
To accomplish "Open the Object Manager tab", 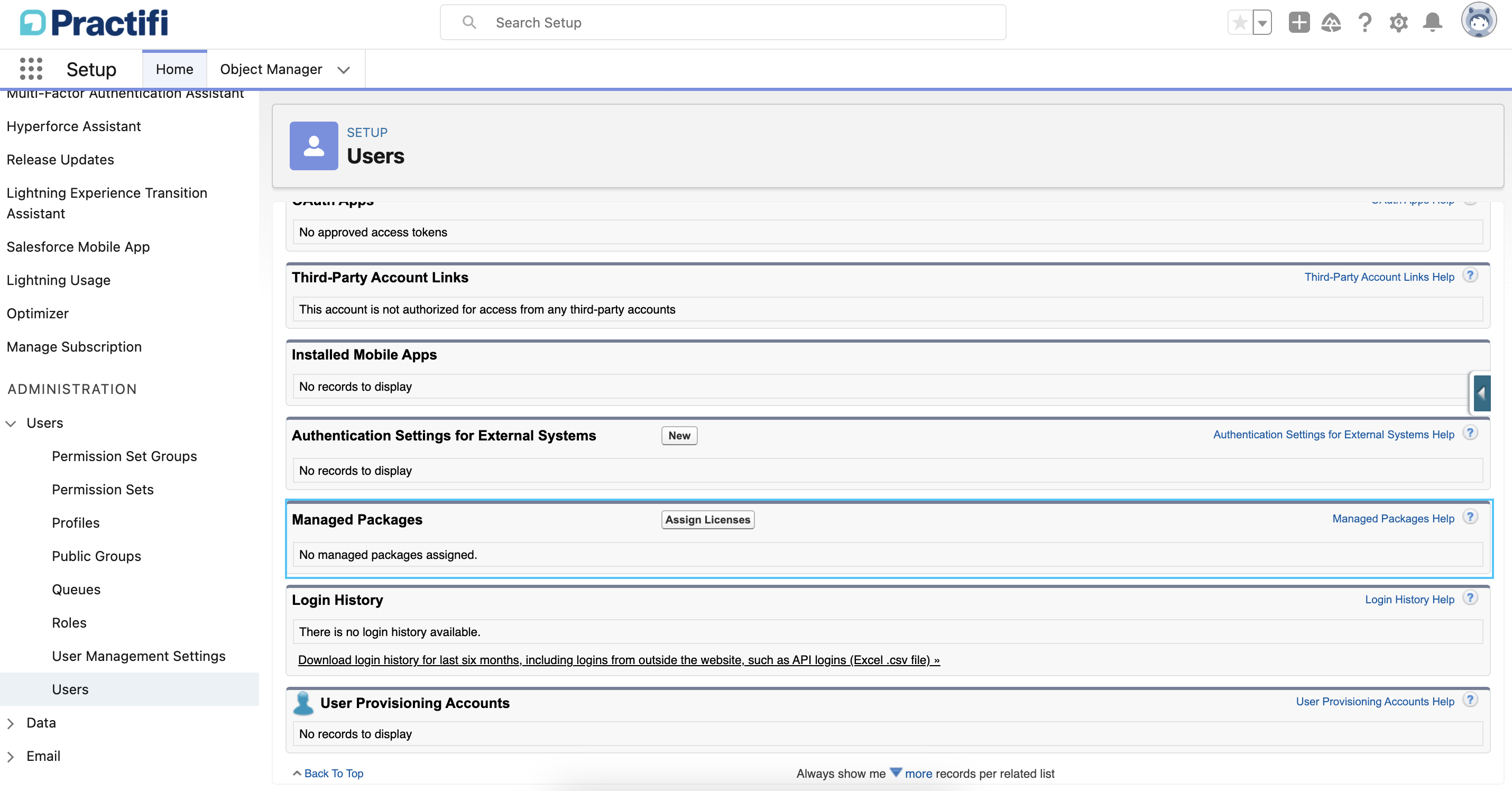I will coord(271,69).
